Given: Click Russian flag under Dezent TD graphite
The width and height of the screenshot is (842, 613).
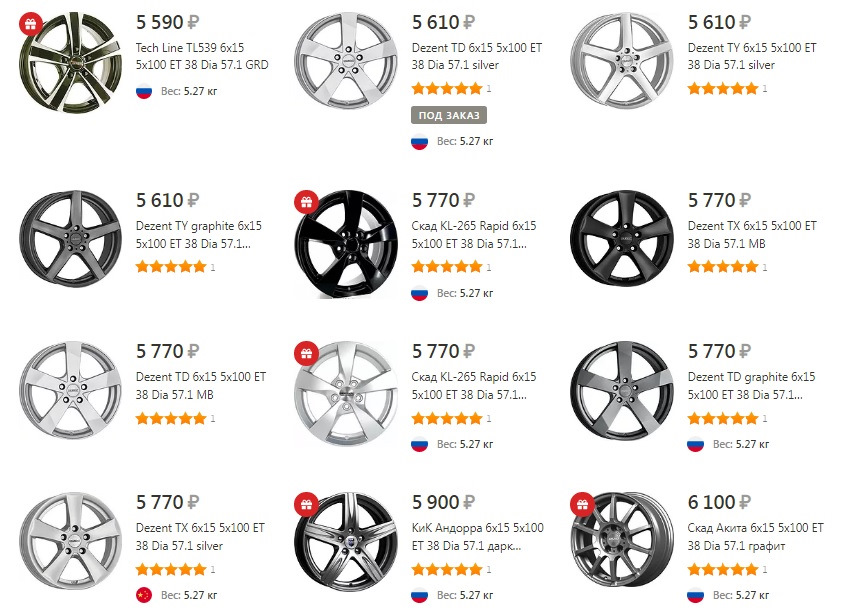Looking at the screenshot, I should tap(696, 444).
